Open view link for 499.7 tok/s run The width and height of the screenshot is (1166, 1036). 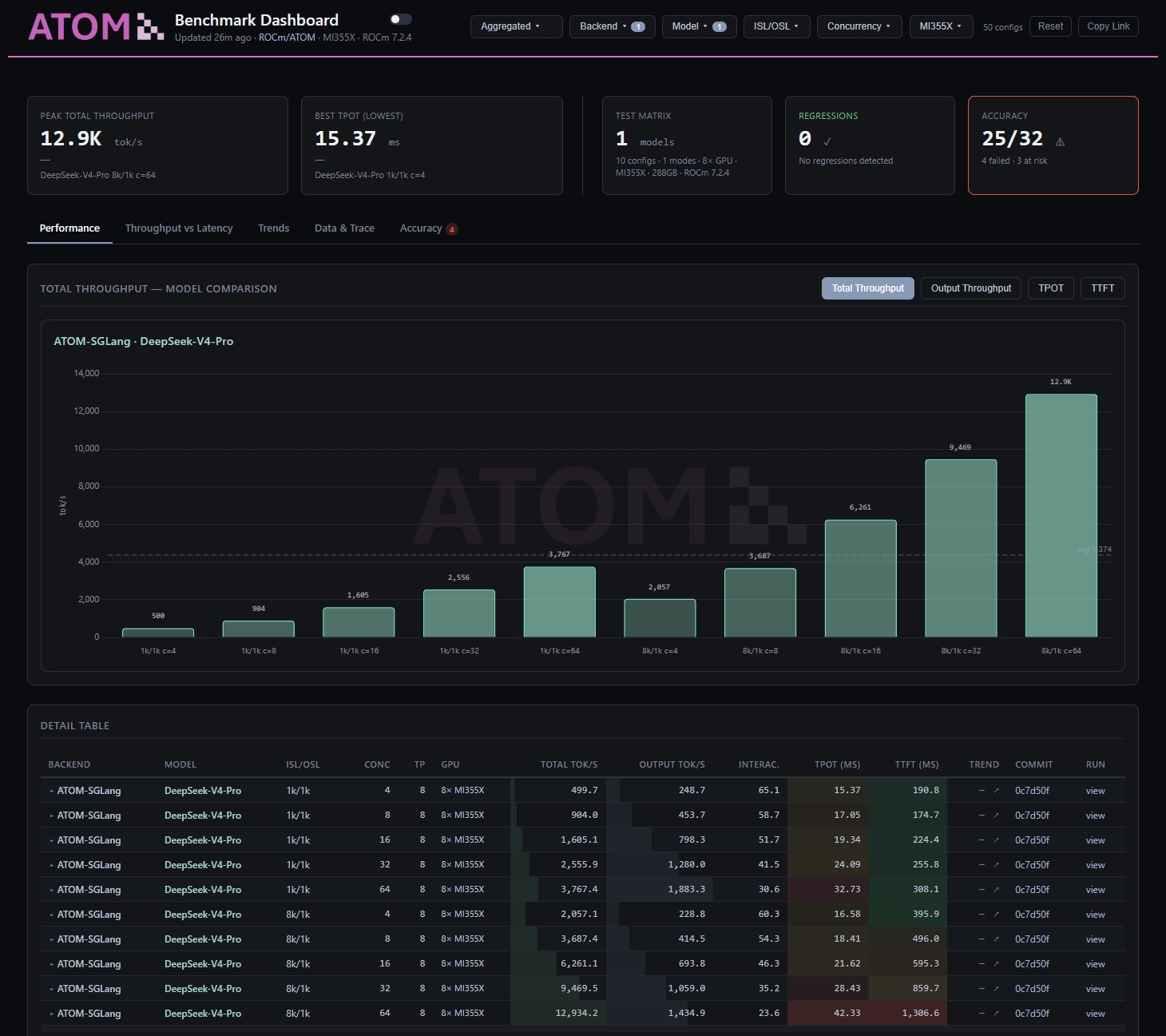pyautogui.click(x=1095, y=791)
